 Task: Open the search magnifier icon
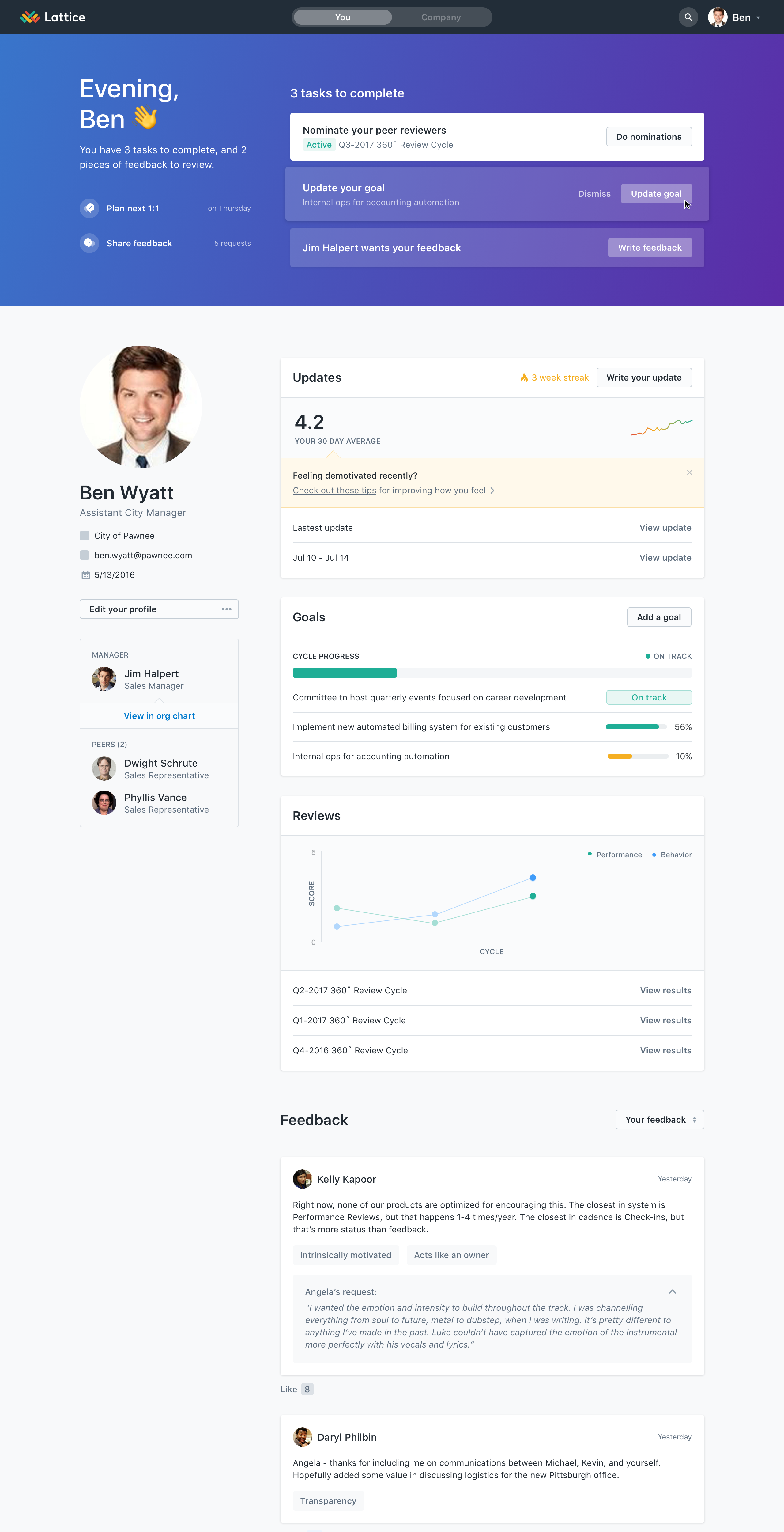(688, 17)
